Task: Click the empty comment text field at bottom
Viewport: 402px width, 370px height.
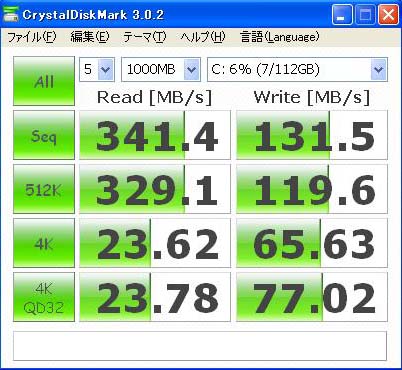Action: (200, 346)
